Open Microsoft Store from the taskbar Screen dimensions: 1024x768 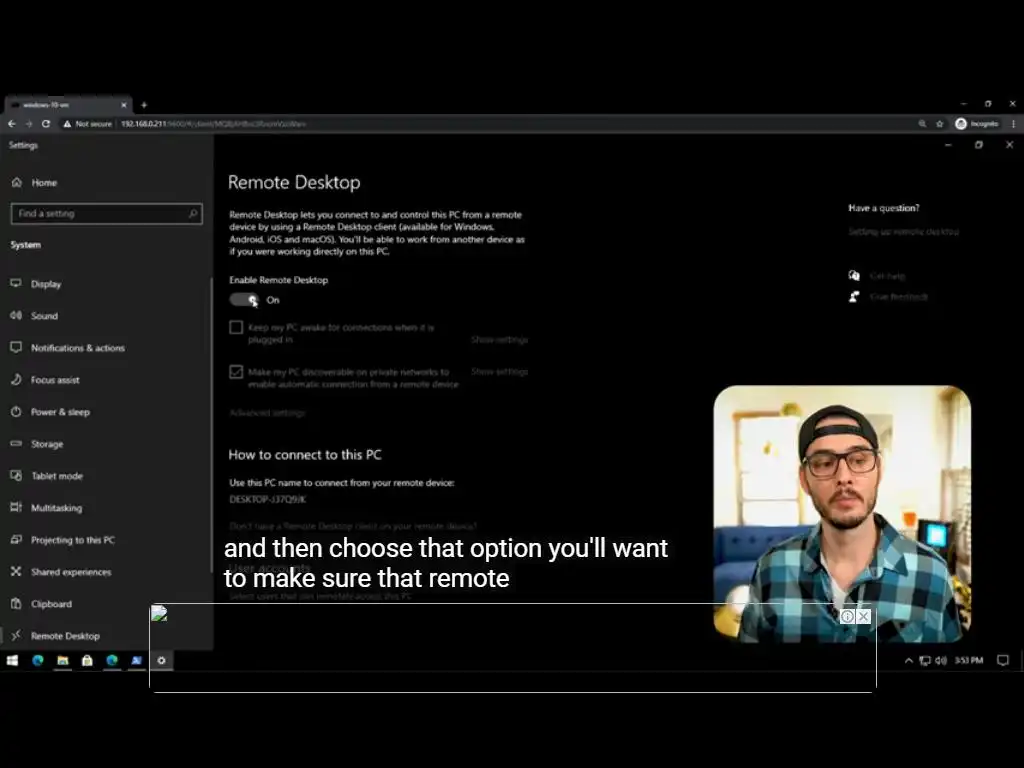tap(87, 660)
